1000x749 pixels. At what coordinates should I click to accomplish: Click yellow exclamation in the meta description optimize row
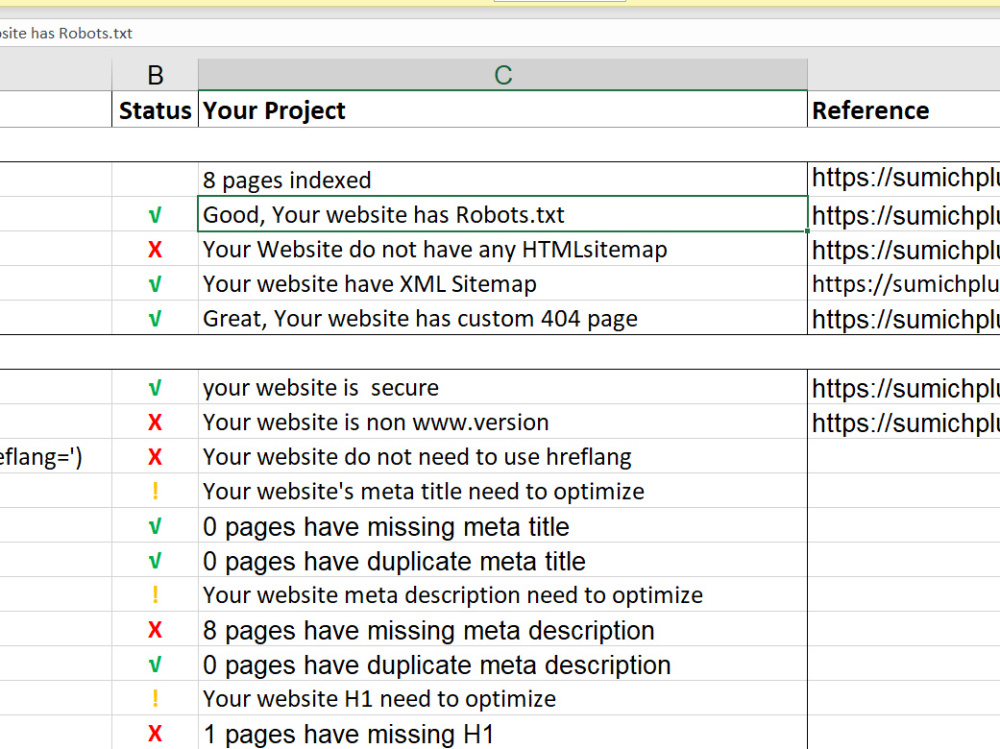click(155, 595)
